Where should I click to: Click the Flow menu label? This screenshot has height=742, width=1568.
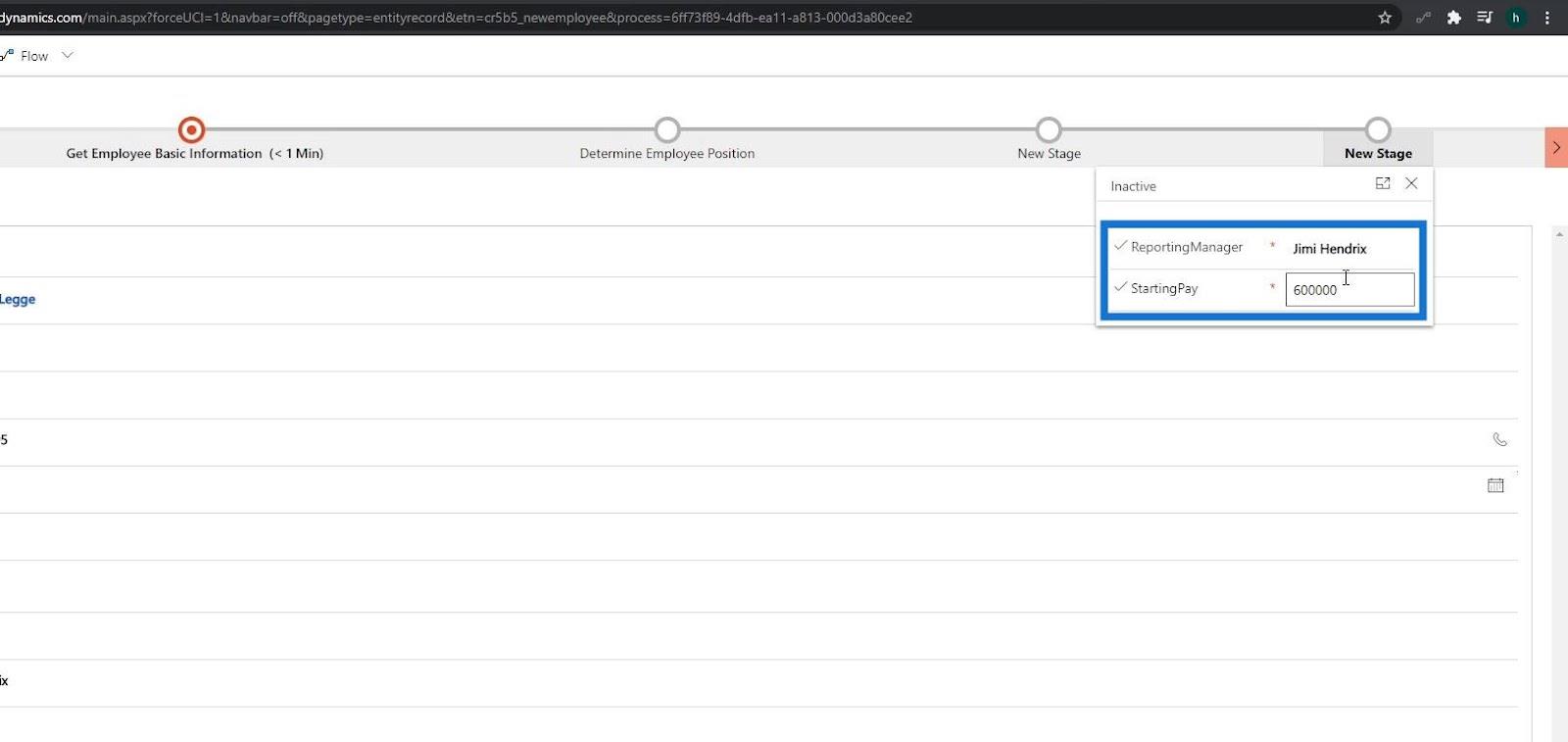pos(34,56)
